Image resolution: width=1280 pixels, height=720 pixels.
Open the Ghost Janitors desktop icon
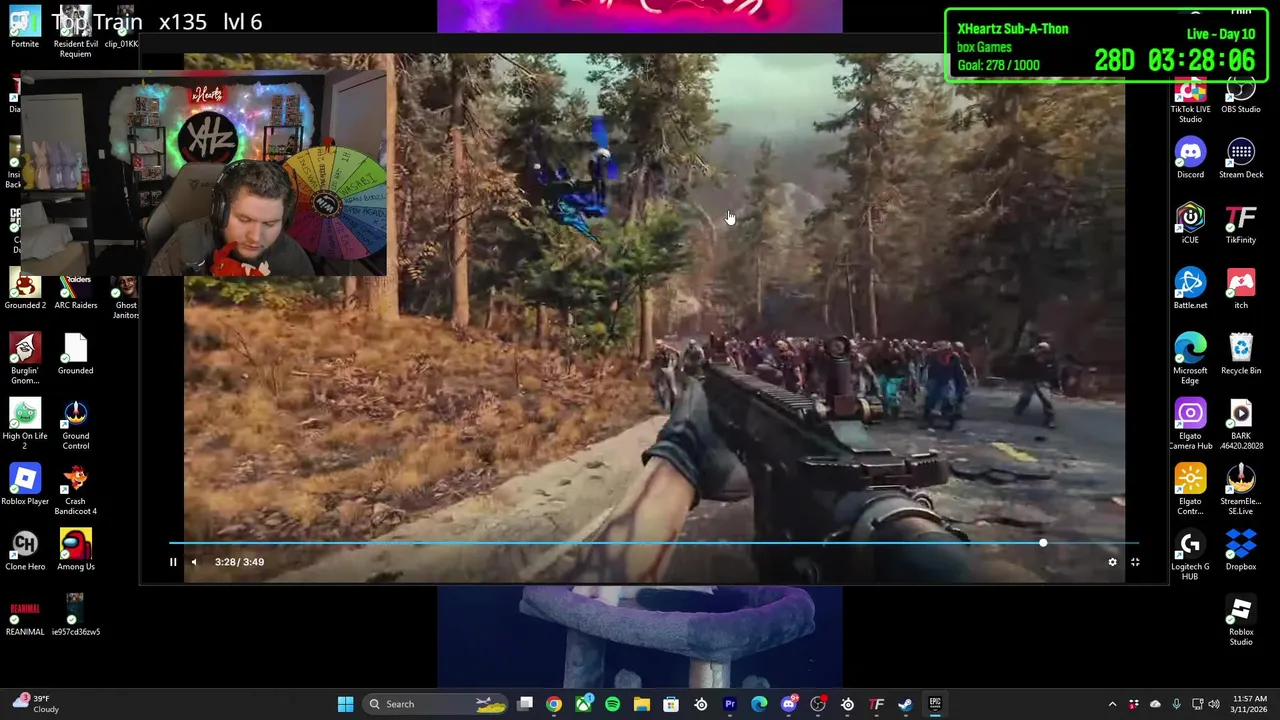click(126, 297)
